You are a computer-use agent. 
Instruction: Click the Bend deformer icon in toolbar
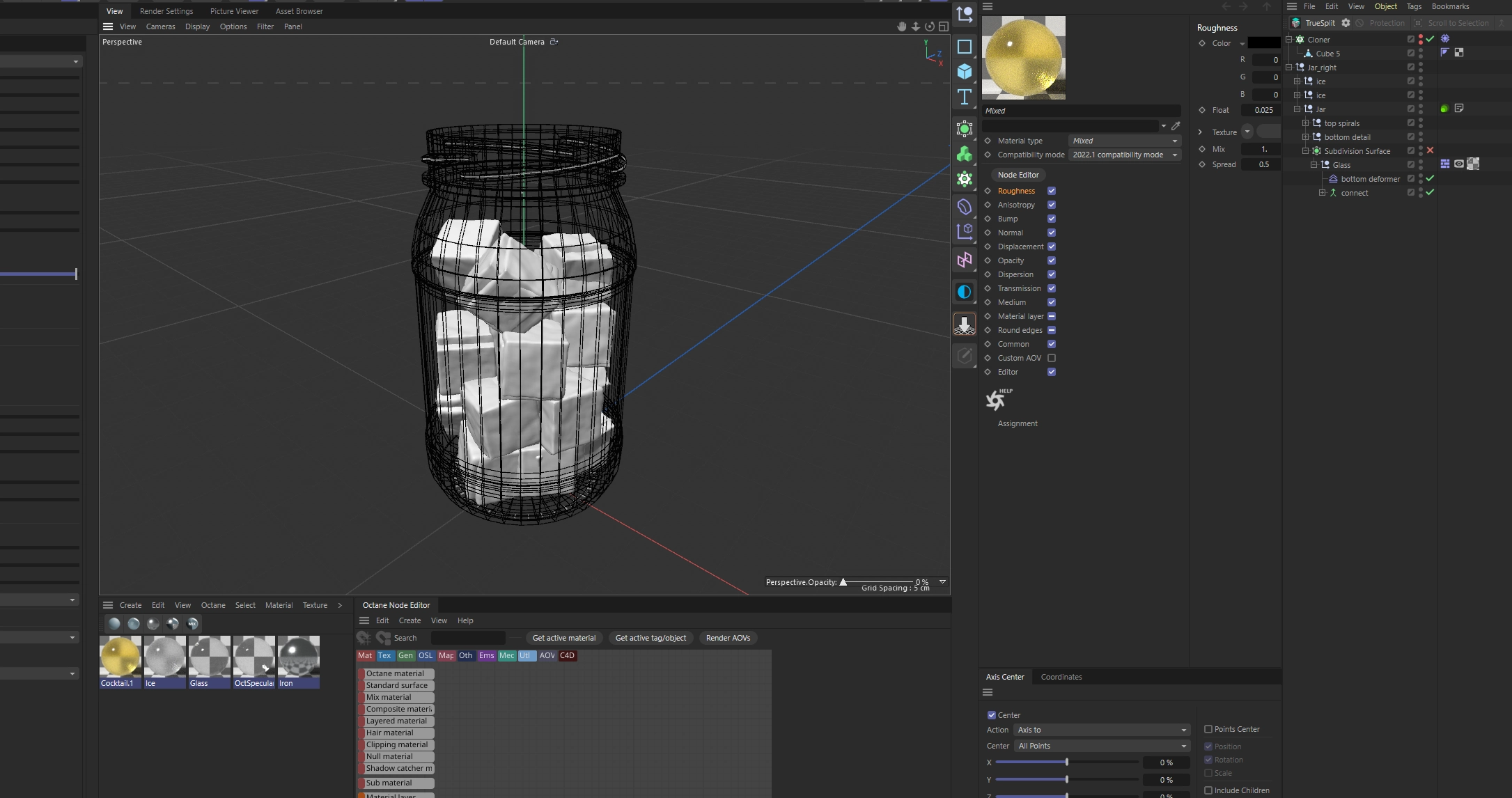point(965,207)
